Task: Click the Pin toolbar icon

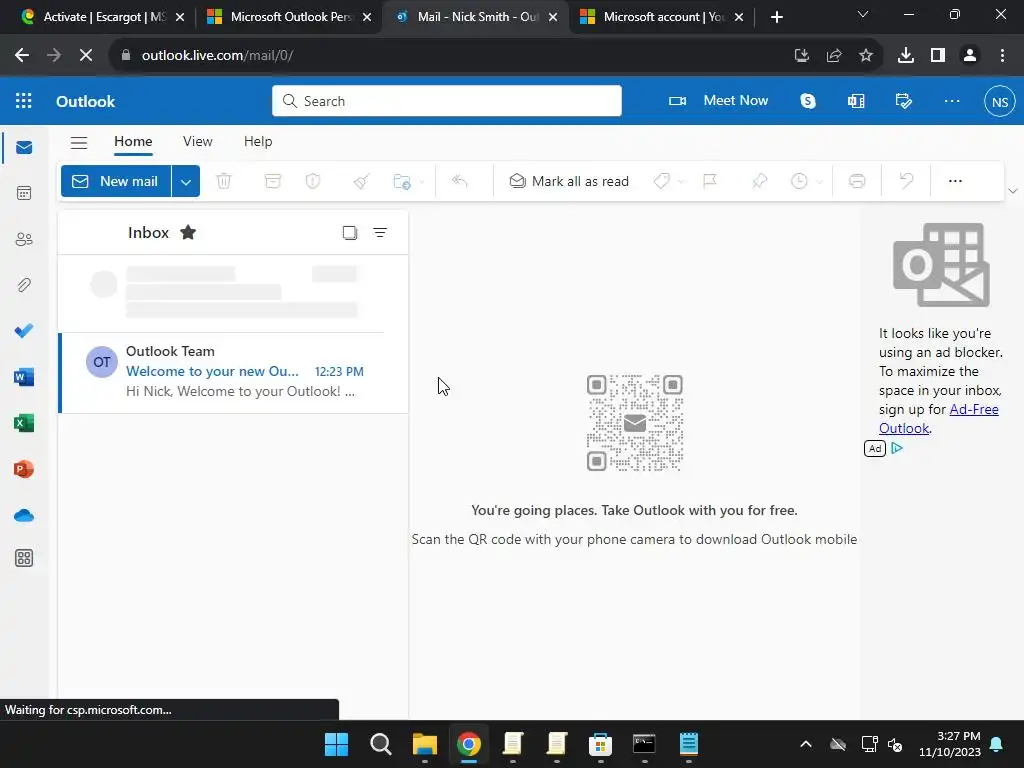Action: pyautogui.click(x=759, y=181)
